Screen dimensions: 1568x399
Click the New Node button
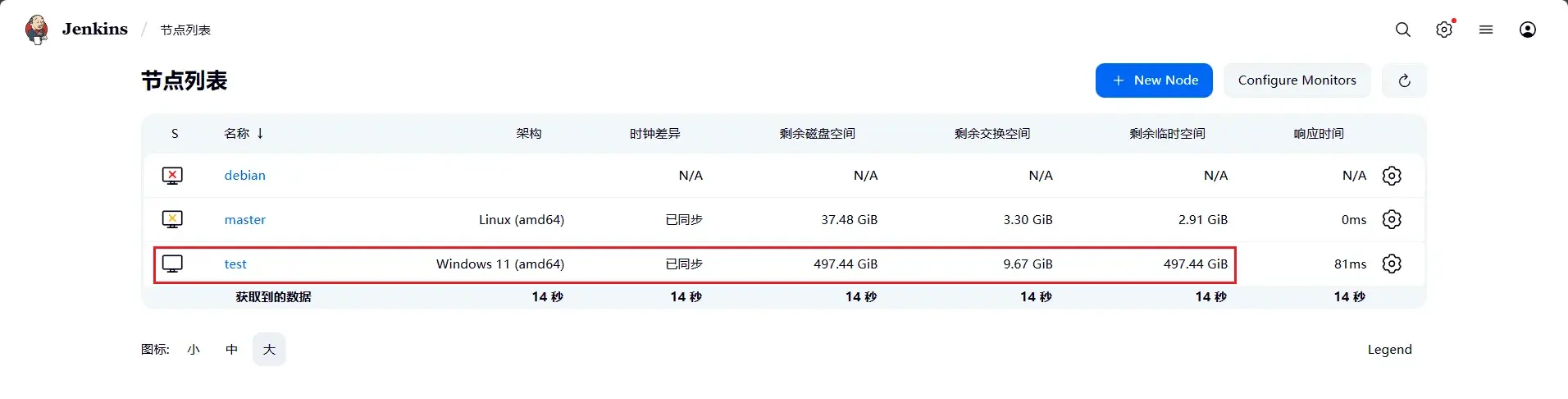[1154, 80]
